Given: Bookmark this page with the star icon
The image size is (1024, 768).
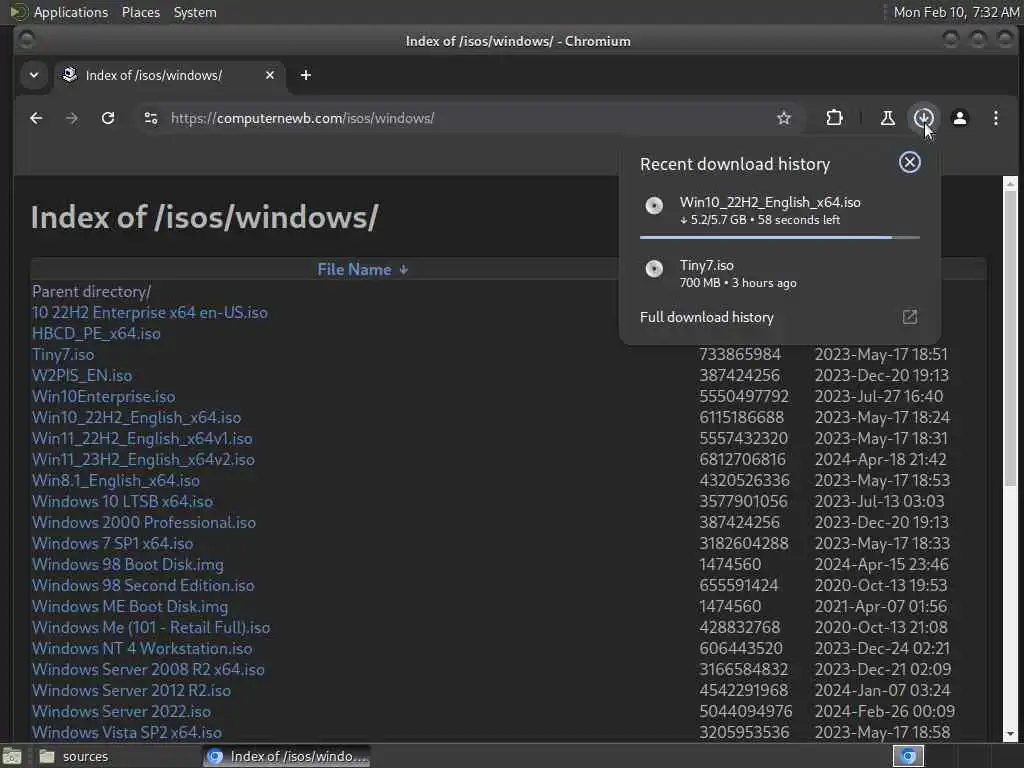Looking at the screenshot, I should (x=784, y=118).
